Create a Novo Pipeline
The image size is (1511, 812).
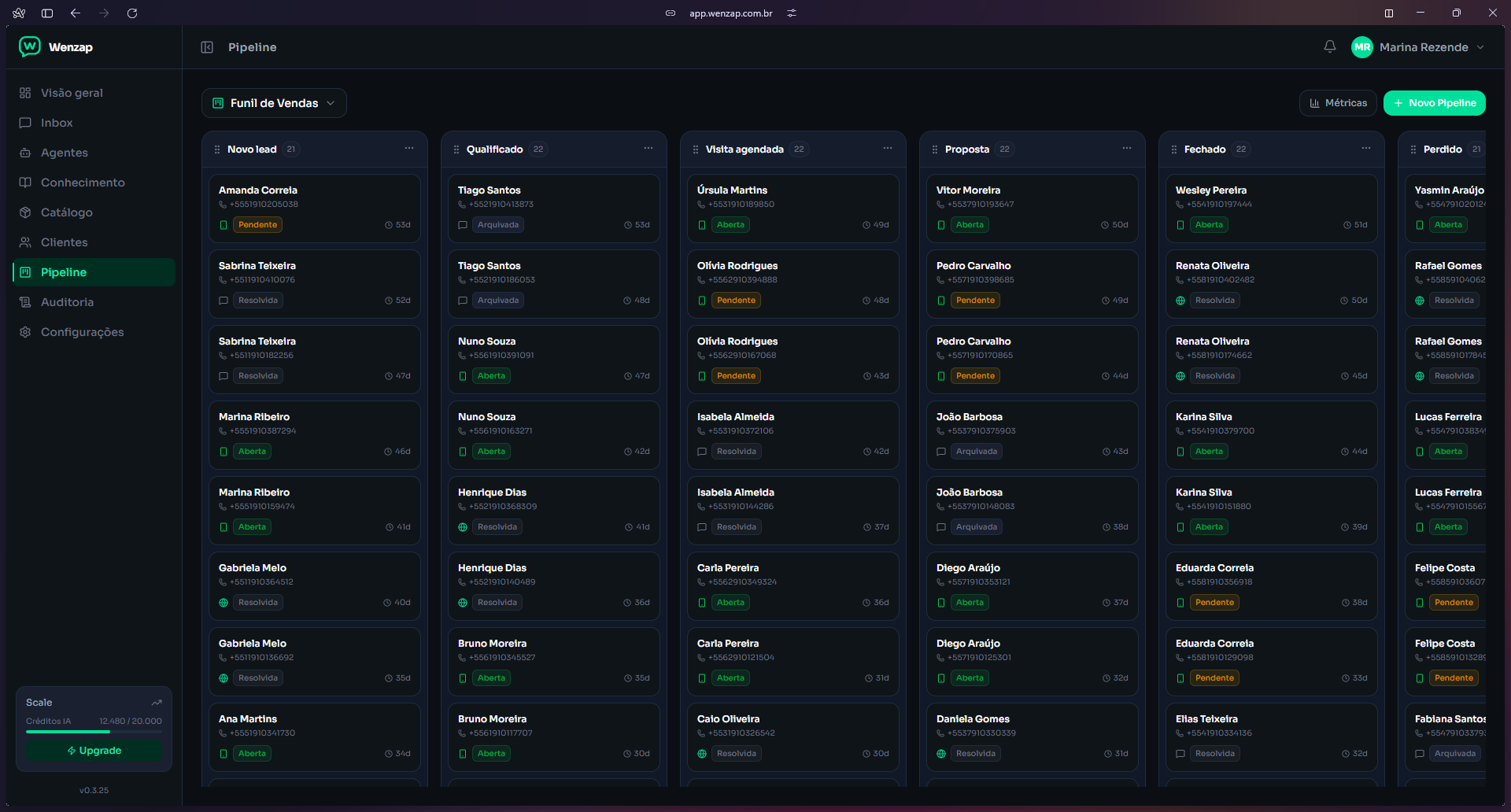click(x=1434, y=103)
